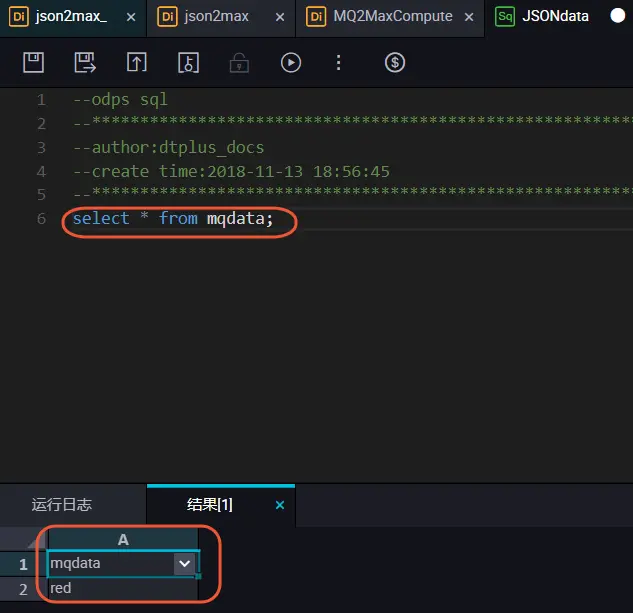The height and width of the screenshot is (613, 633).
Task: Click the greyed-out unlock icon
Action: (x=239, y=63)
